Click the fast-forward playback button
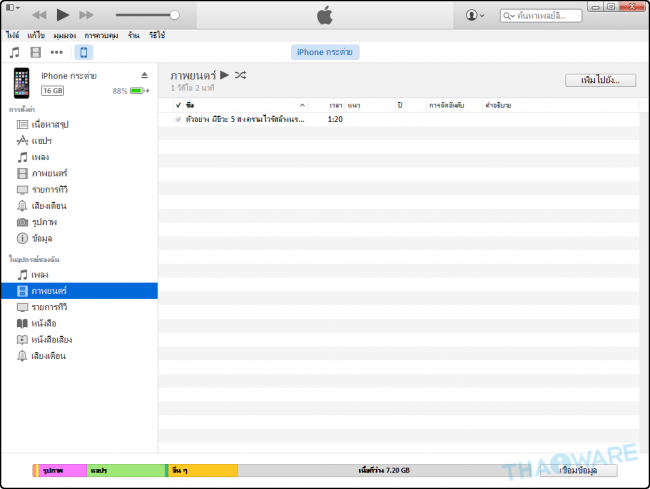The height and width of the screenshot is (489, 650). pos(86,15)
